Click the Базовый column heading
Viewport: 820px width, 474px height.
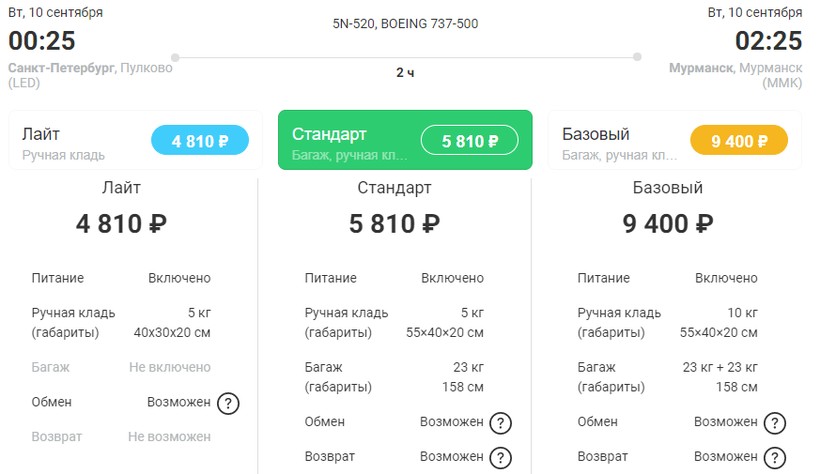[668, 187]
